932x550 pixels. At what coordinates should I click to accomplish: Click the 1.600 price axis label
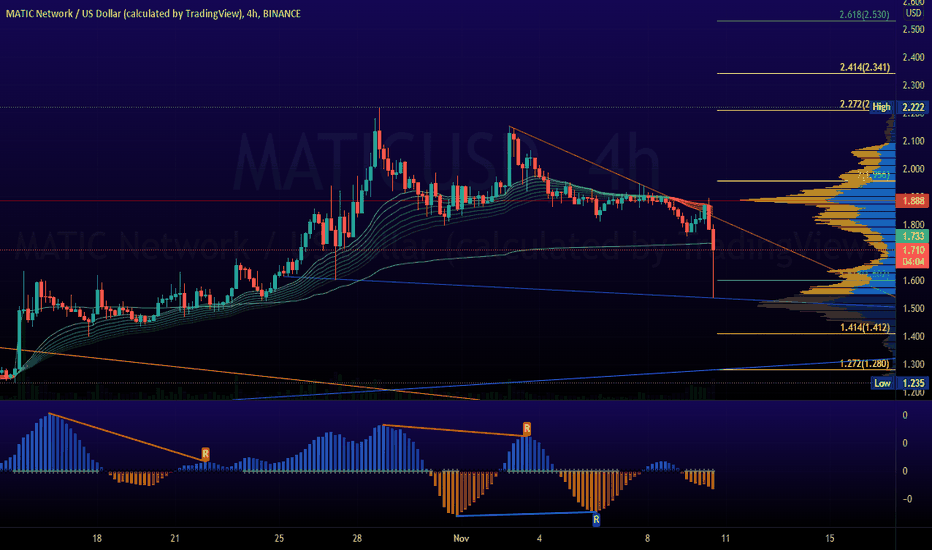[914, 281]
